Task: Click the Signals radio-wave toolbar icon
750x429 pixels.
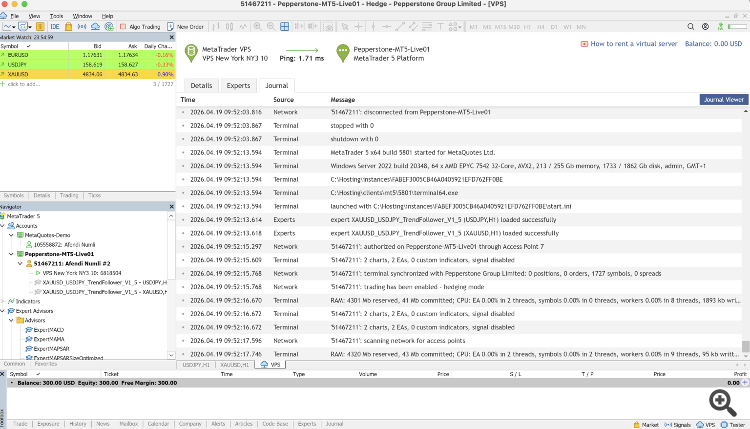Action: (82, 27)
